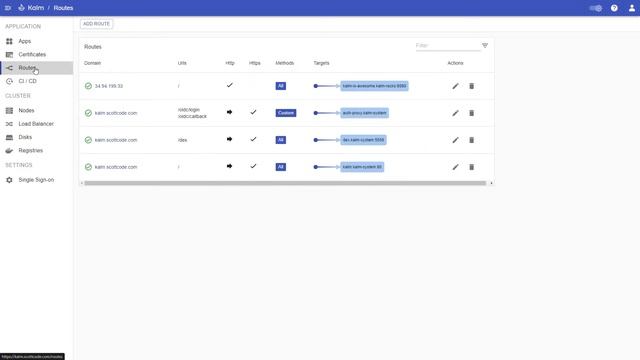Viewport: 640px width, 360px height.
Task: Click the /dex url text
Action: coord(182,140)
